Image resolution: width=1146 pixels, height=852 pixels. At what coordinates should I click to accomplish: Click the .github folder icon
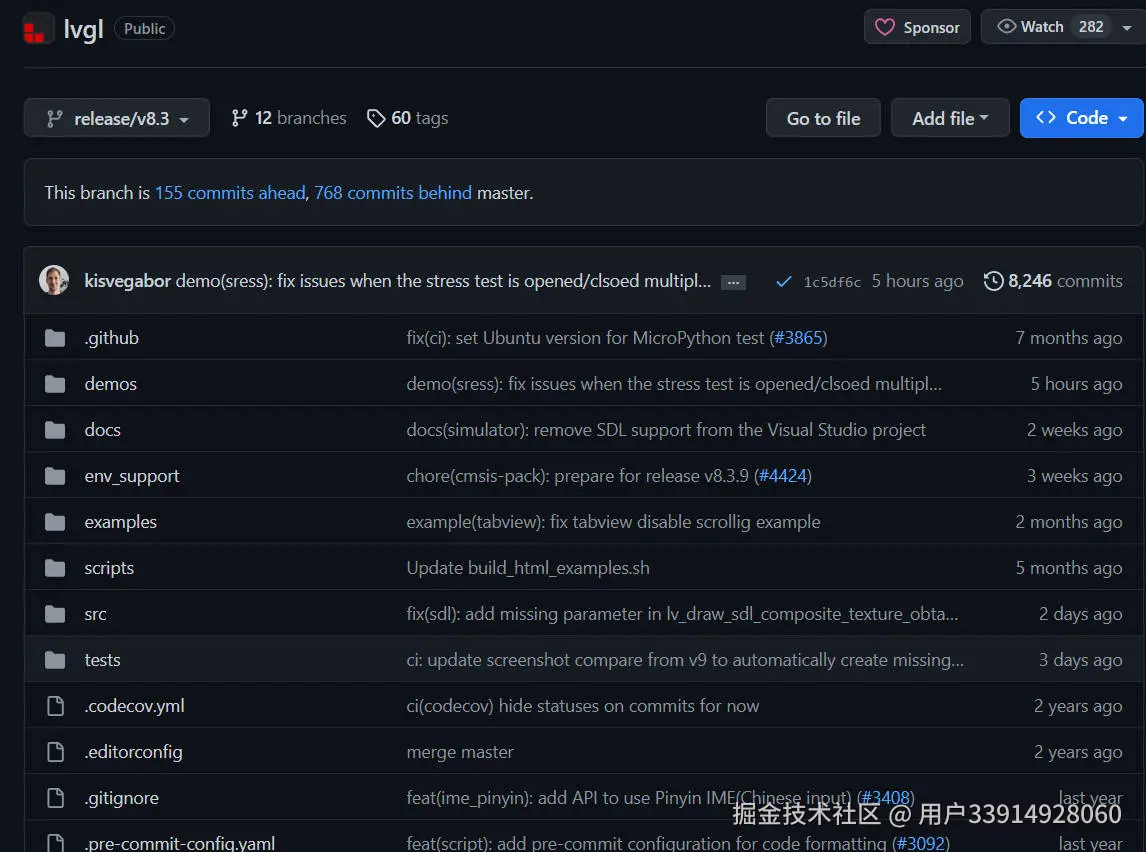click(x=55, y=338)
